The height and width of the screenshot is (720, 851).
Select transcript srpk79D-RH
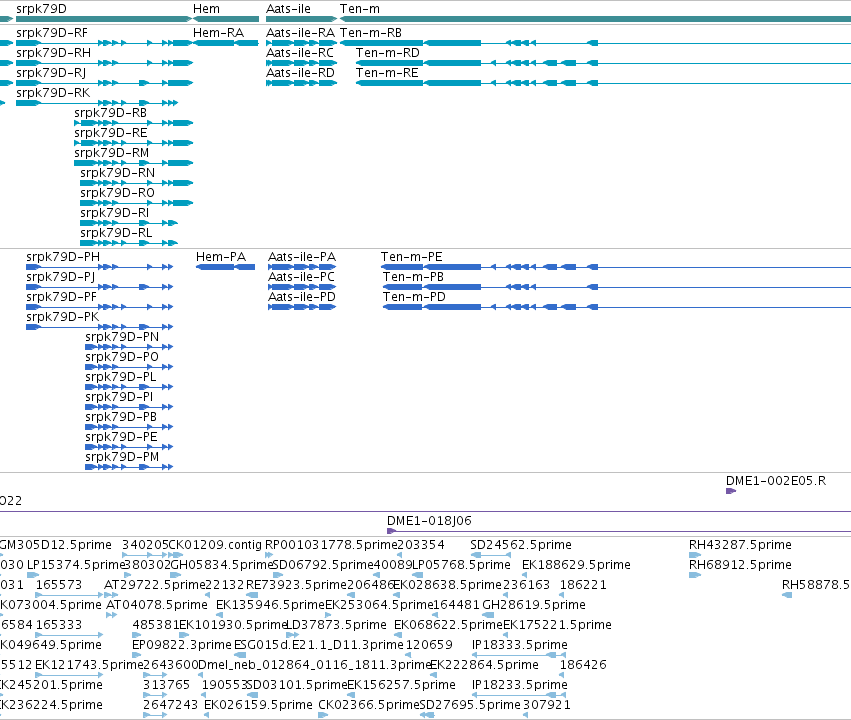click(53, 53)
